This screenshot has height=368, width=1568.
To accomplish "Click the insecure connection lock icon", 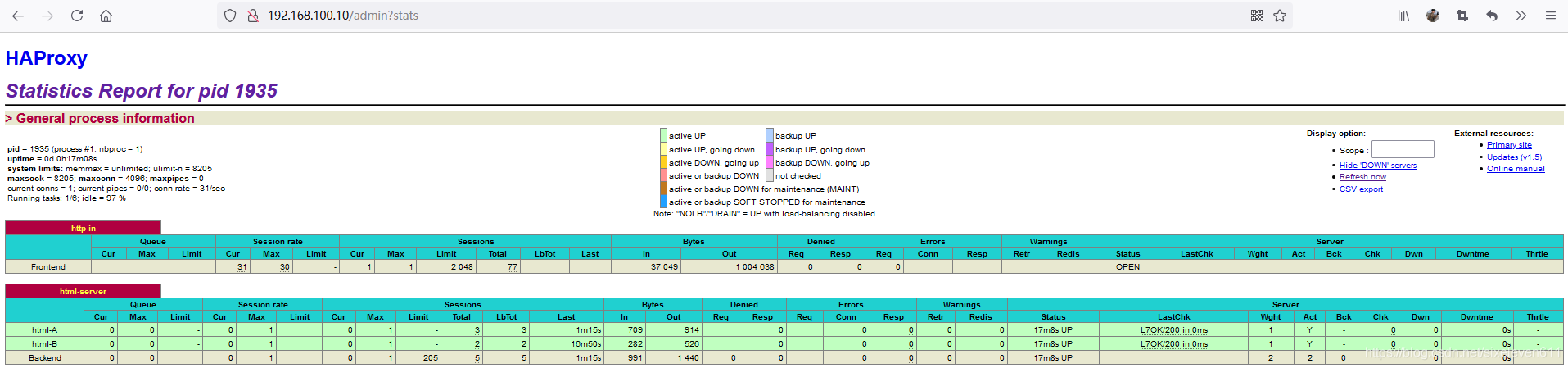I will 253,16.
